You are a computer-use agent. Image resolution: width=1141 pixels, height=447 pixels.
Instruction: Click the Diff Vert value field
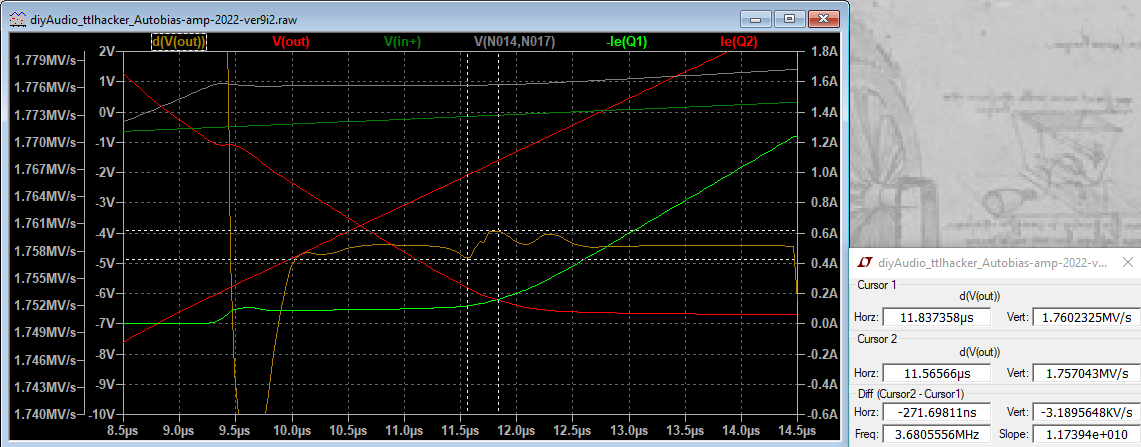pos(1086,414)
